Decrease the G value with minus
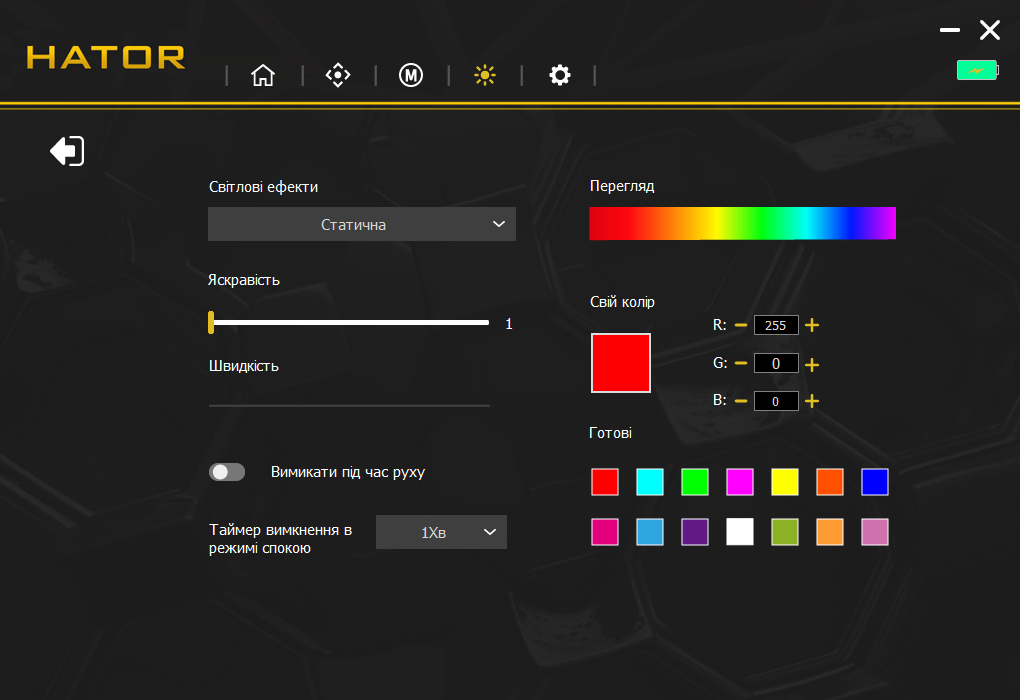Screen dimensions: 1020x700 click(x=740, y=363)
